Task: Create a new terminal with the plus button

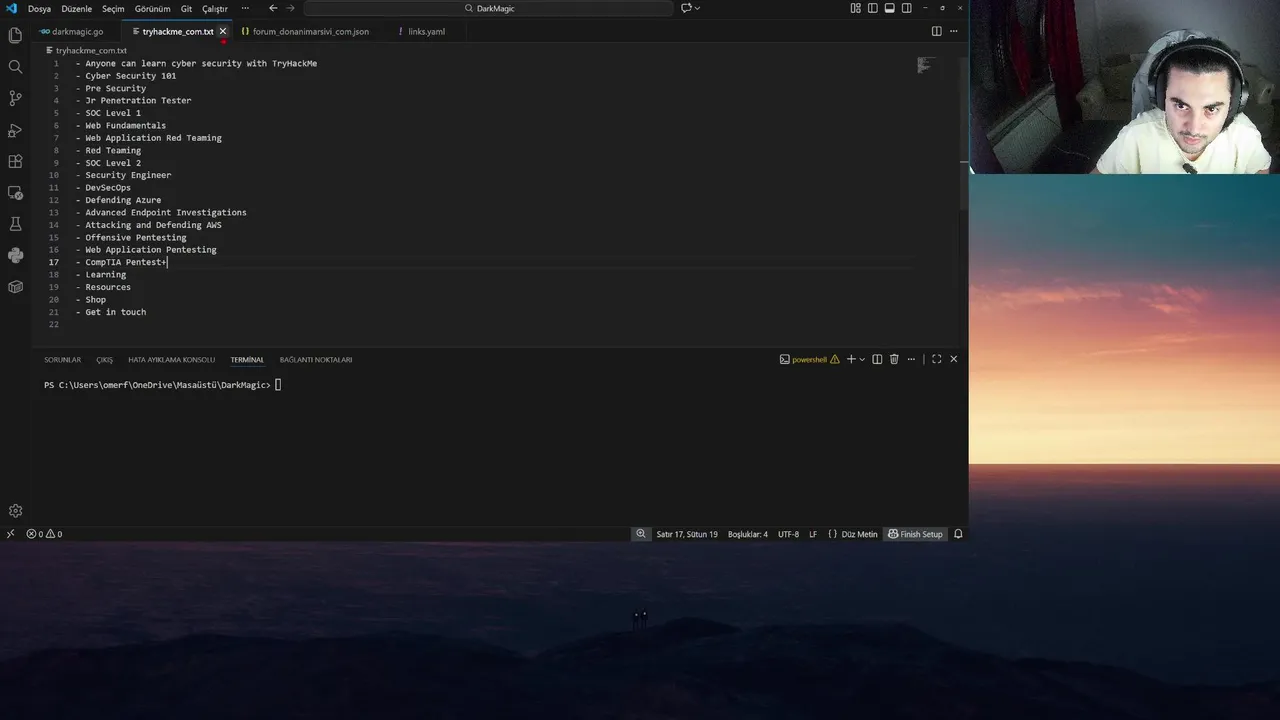Action: 851,359
